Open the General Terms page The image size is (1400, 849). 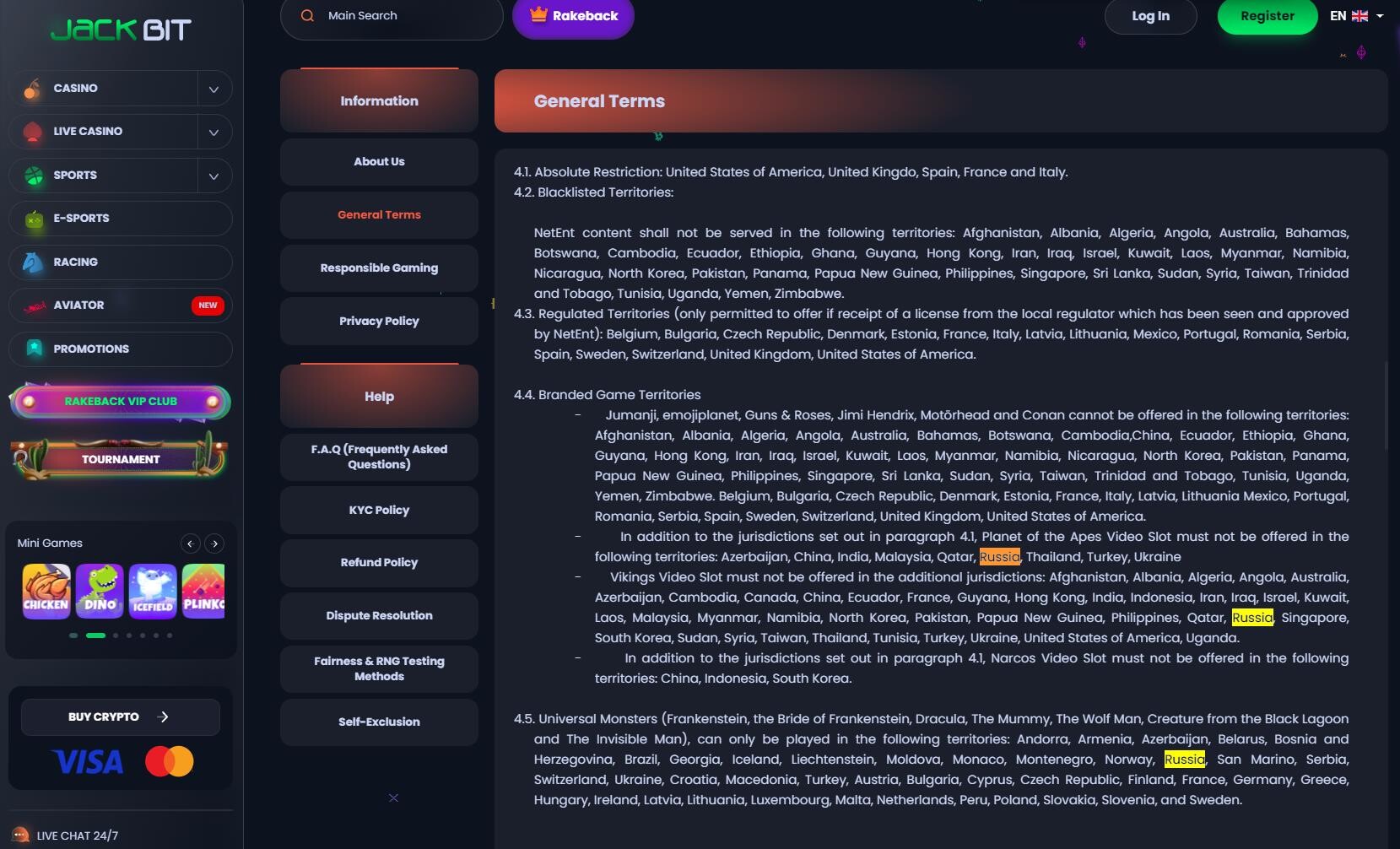coord(379,215)
